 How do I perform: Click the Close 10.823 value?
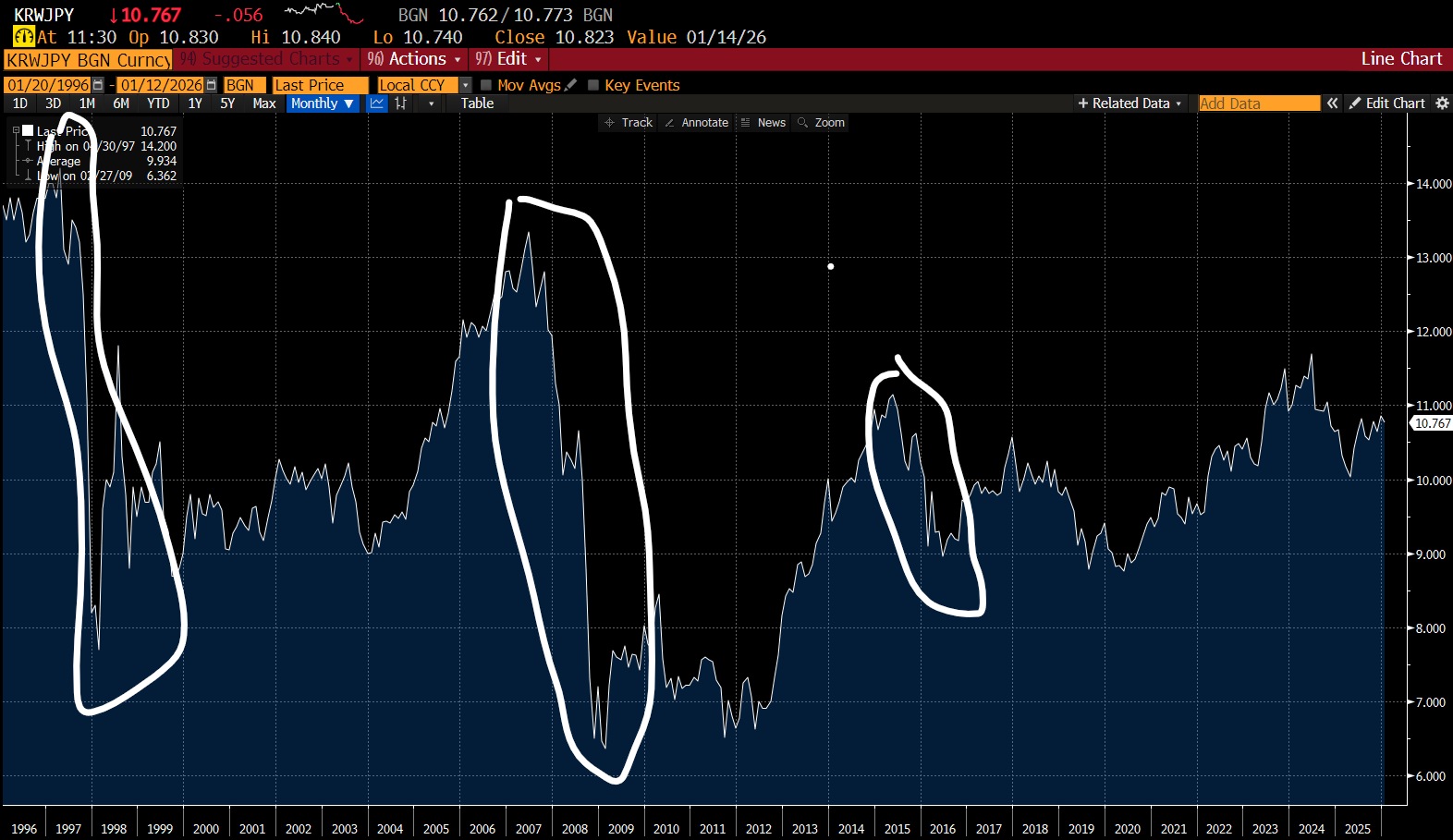555,37
